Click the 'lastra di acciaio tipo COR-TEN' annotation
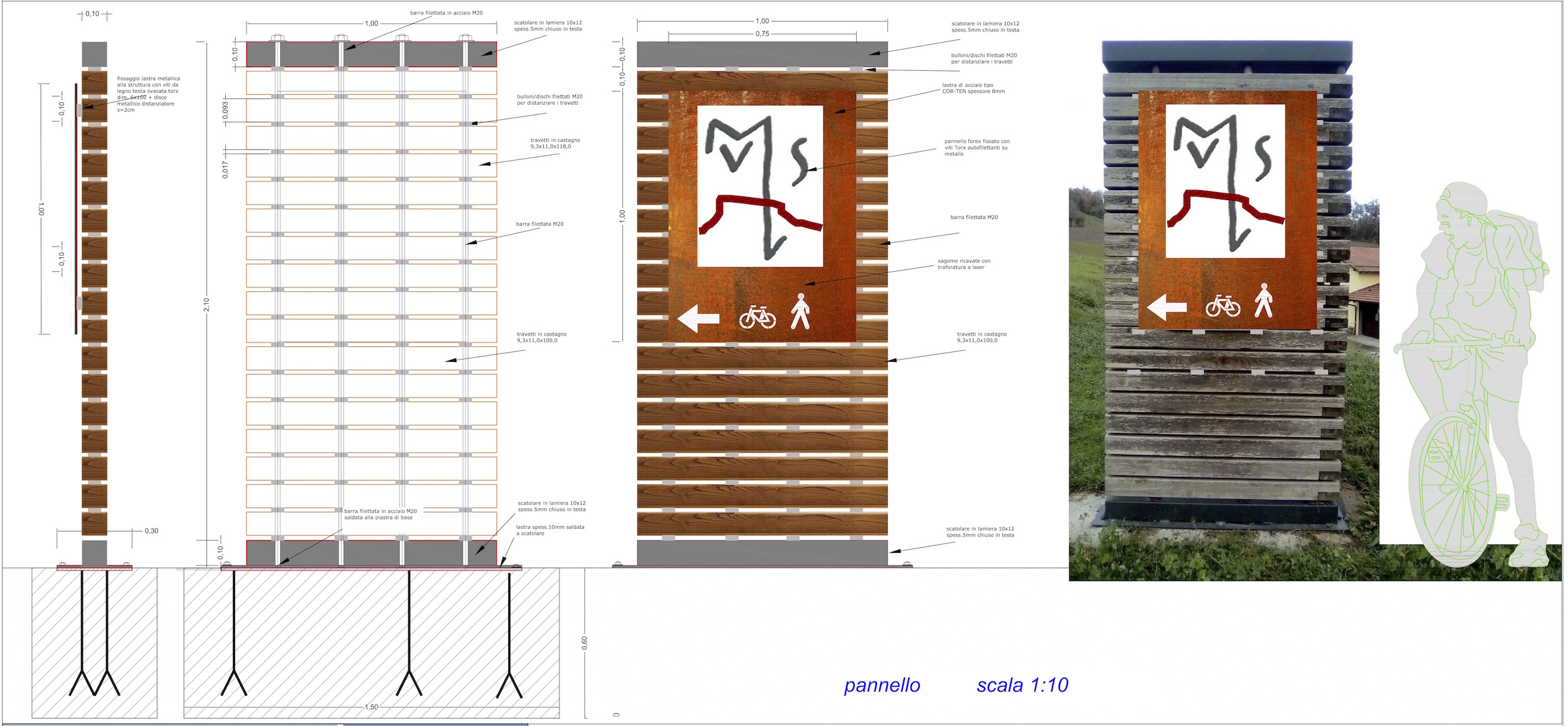 973,88
